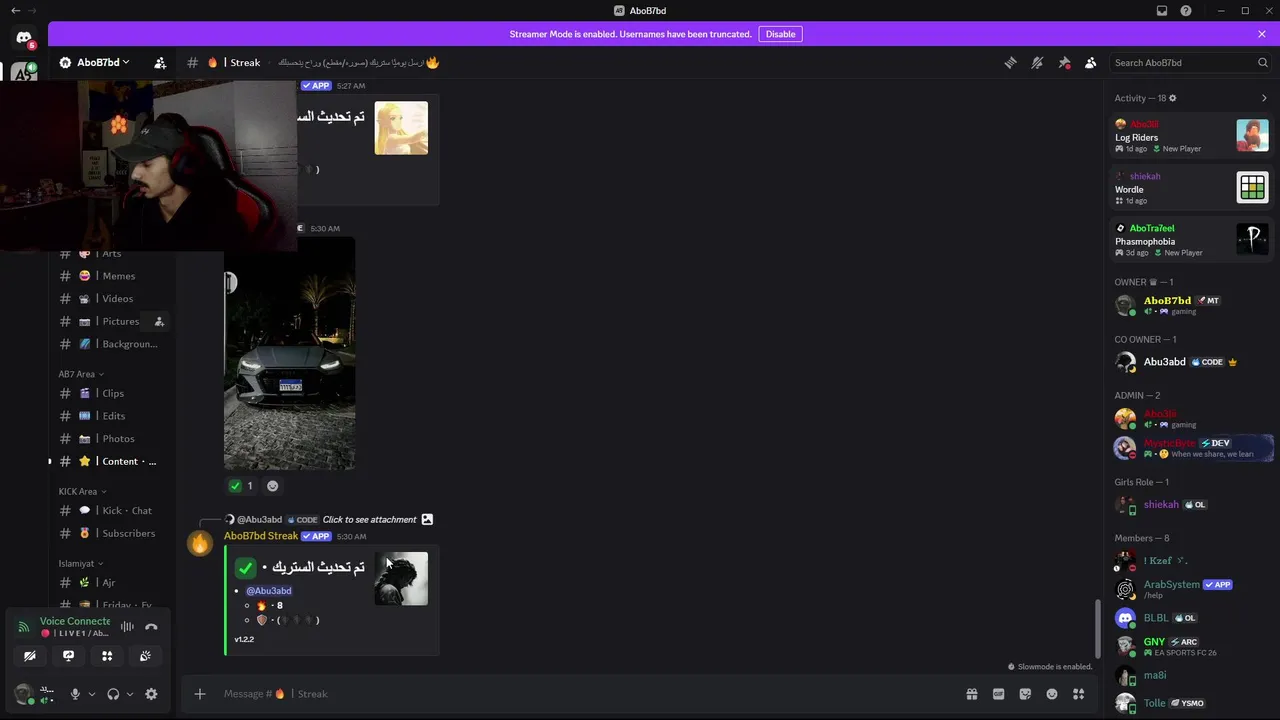Open the Edits channel

(x=110, y=416)
